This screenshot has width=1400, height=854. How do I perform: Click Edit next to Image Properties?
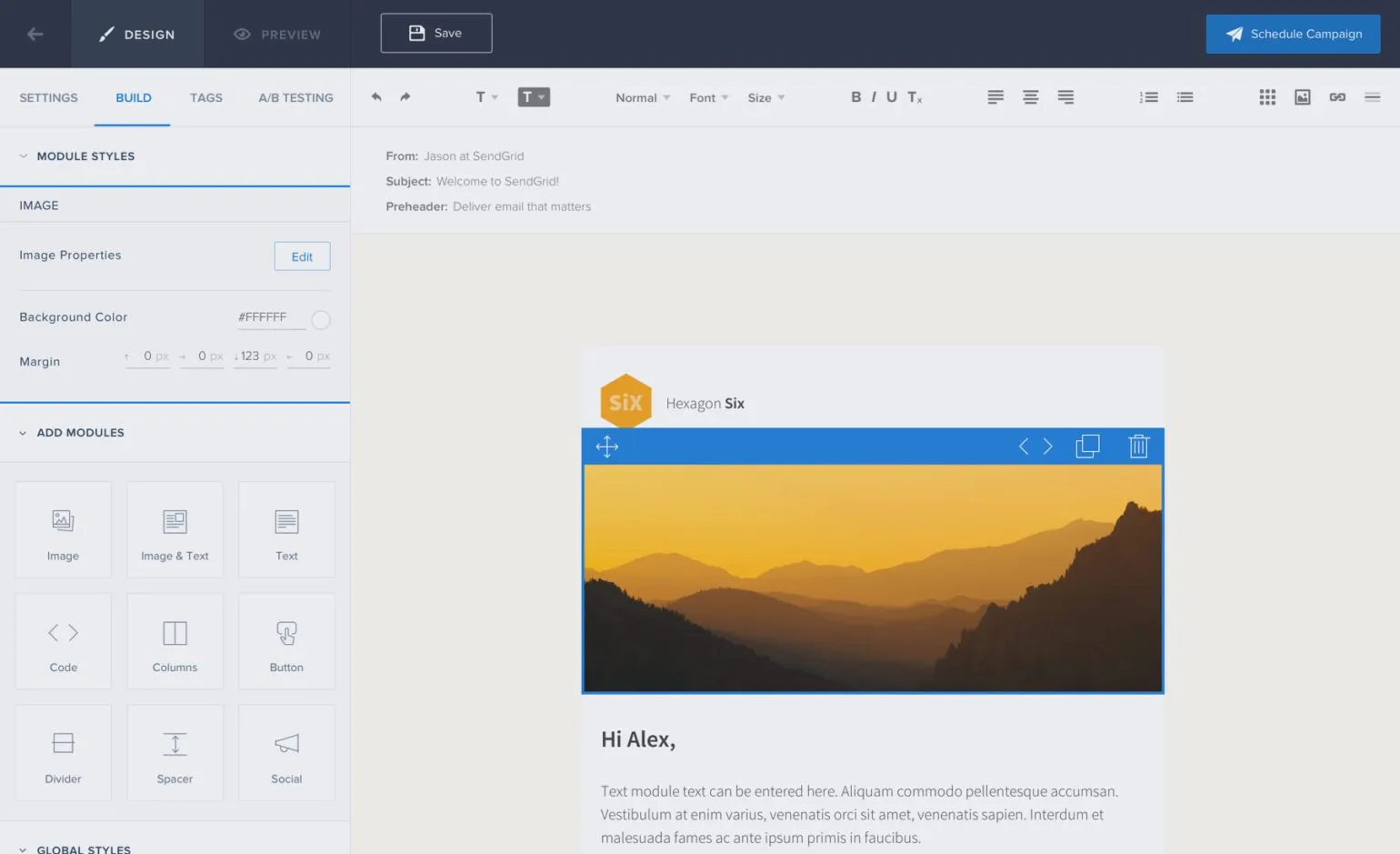(302, 256)
